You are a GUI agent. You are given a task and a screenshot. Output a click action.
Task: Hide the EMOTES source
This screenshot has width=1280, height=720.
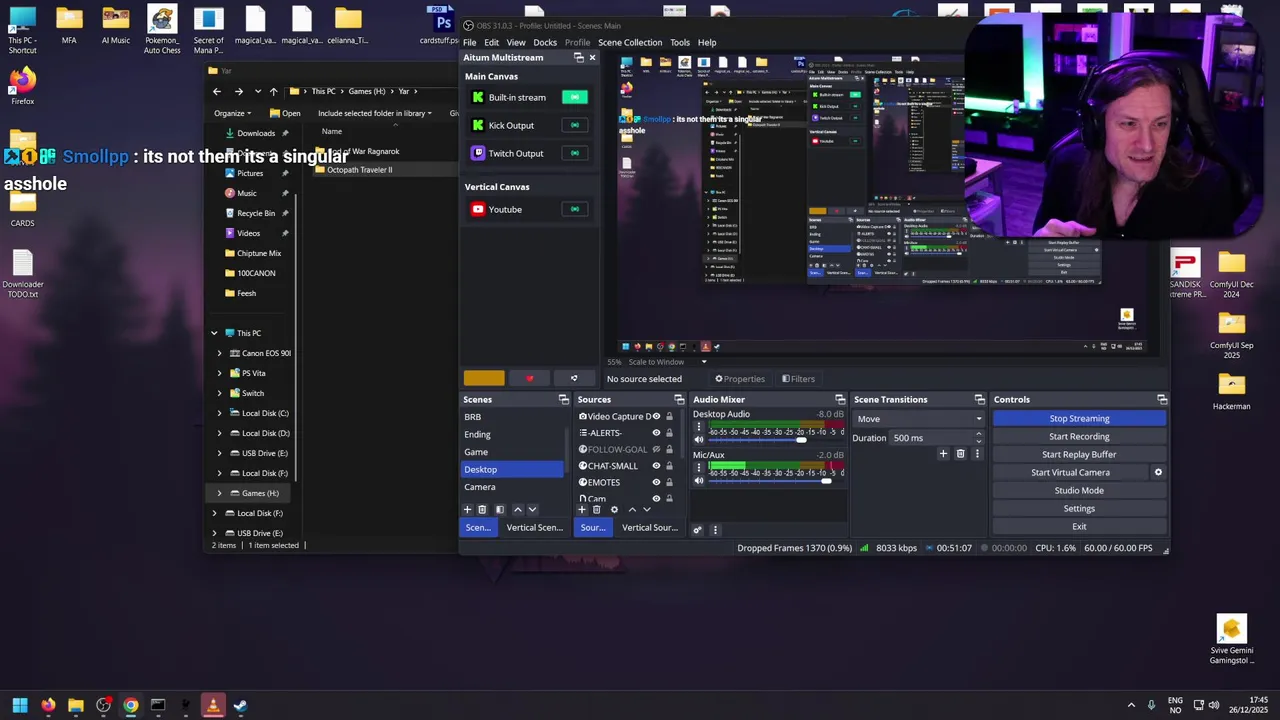[x=656, y=482]
